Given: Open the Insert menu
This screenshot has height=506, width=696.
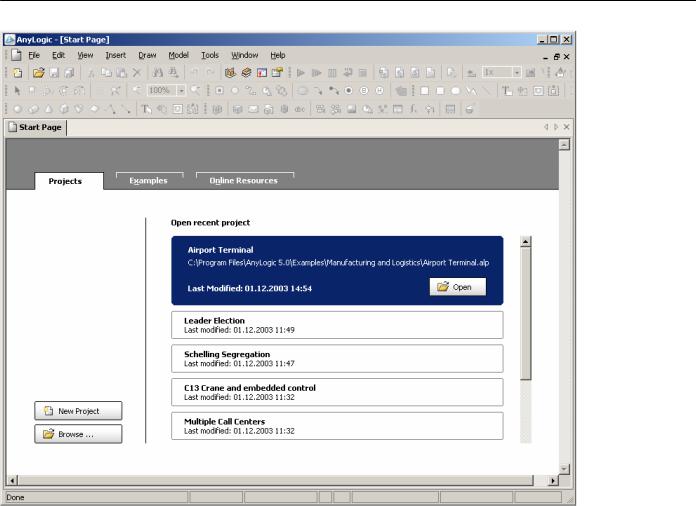Looking at the screenshot, I should (x=115, y=55).
